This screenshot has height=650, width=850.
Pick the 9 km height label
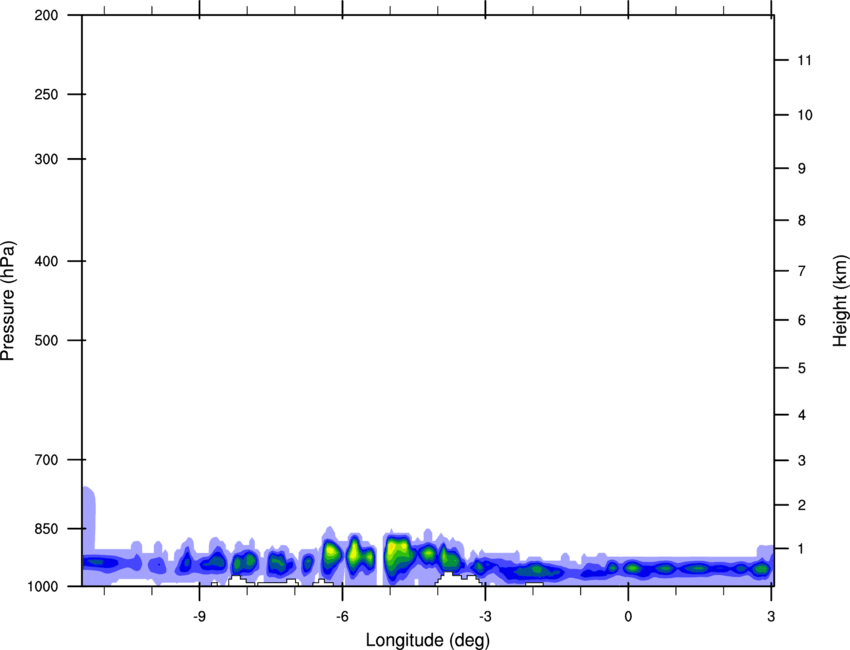(802, 169)
